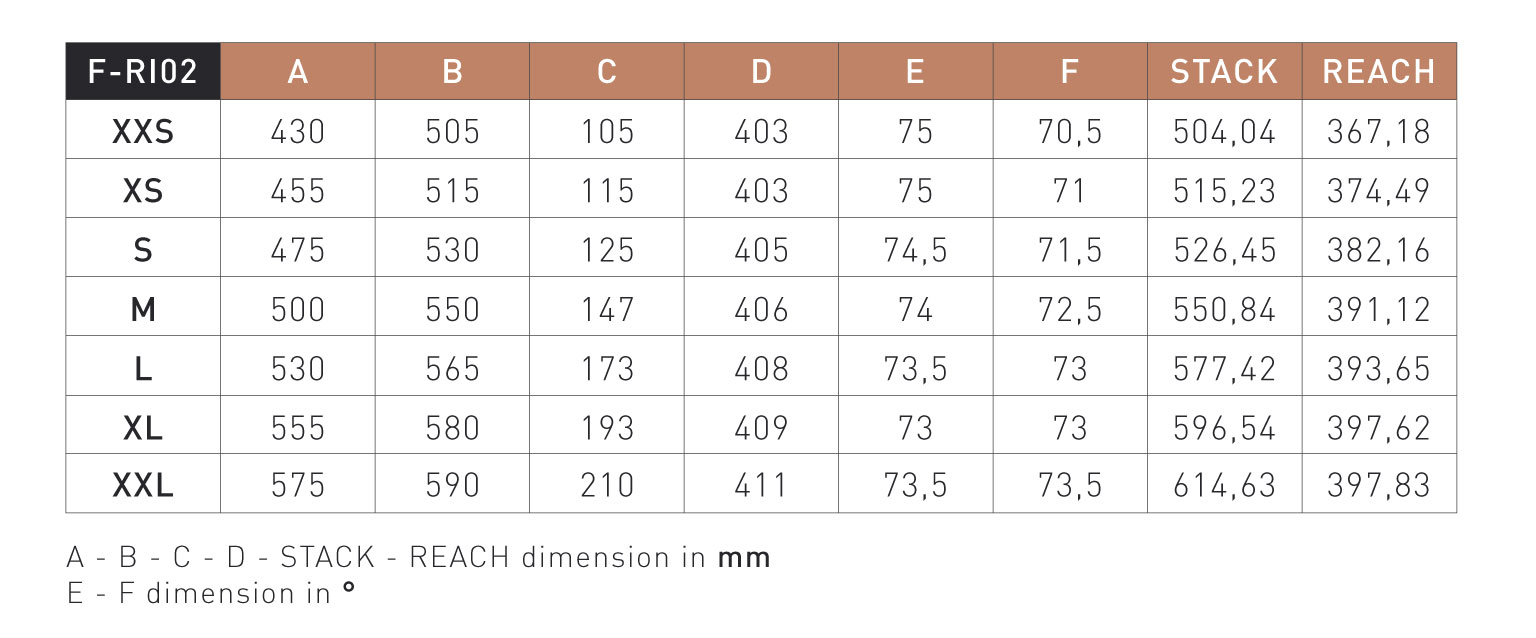Select the M size row label
The height and width of the screenshot is (638, 1536).
pyautogui.click(x=143, y=309)
